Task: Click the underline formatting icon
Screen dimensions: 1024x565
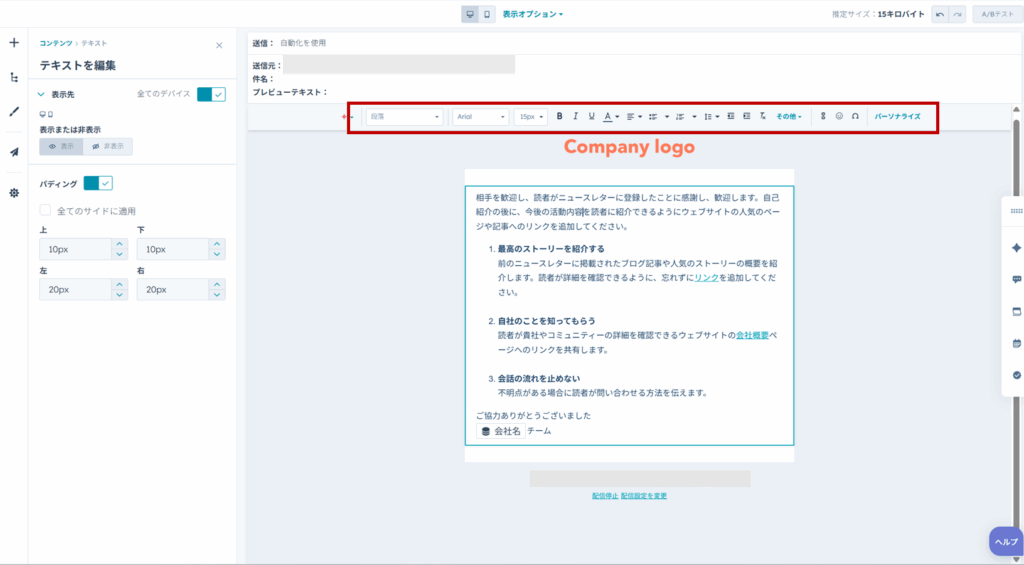Action: pyautogui.click(x=591, y=117)
